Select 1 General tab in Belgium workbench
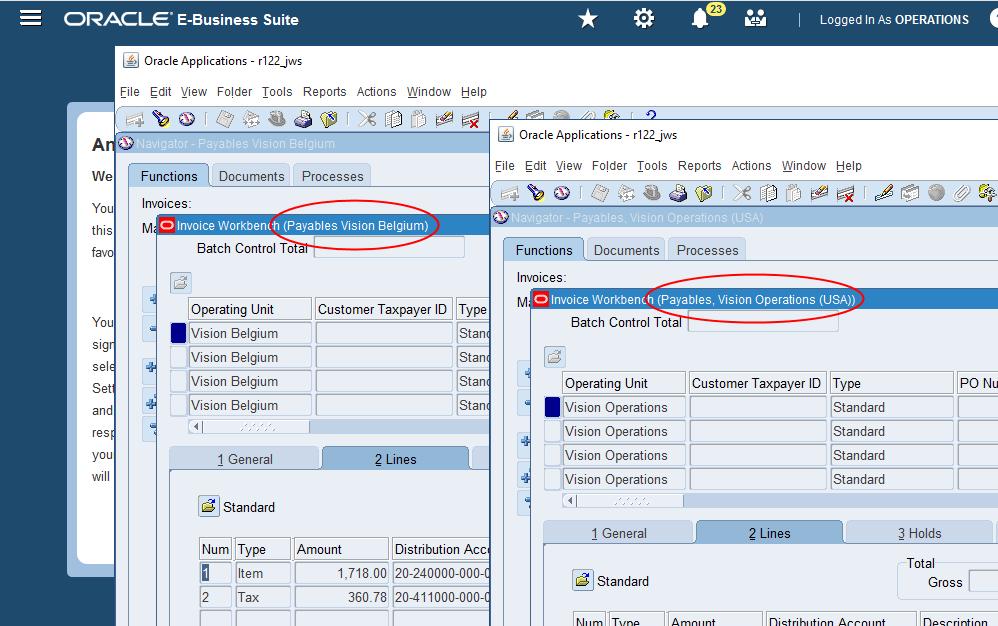Screen dimensions: 998x626 pos(244,459)
